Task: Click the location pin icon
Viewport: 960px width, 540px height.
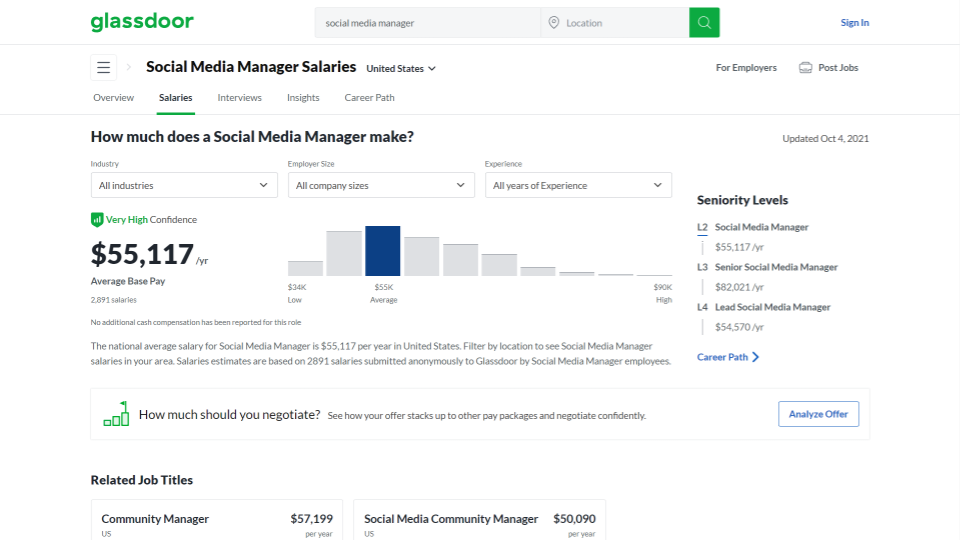Action: (x=553, y=23)
